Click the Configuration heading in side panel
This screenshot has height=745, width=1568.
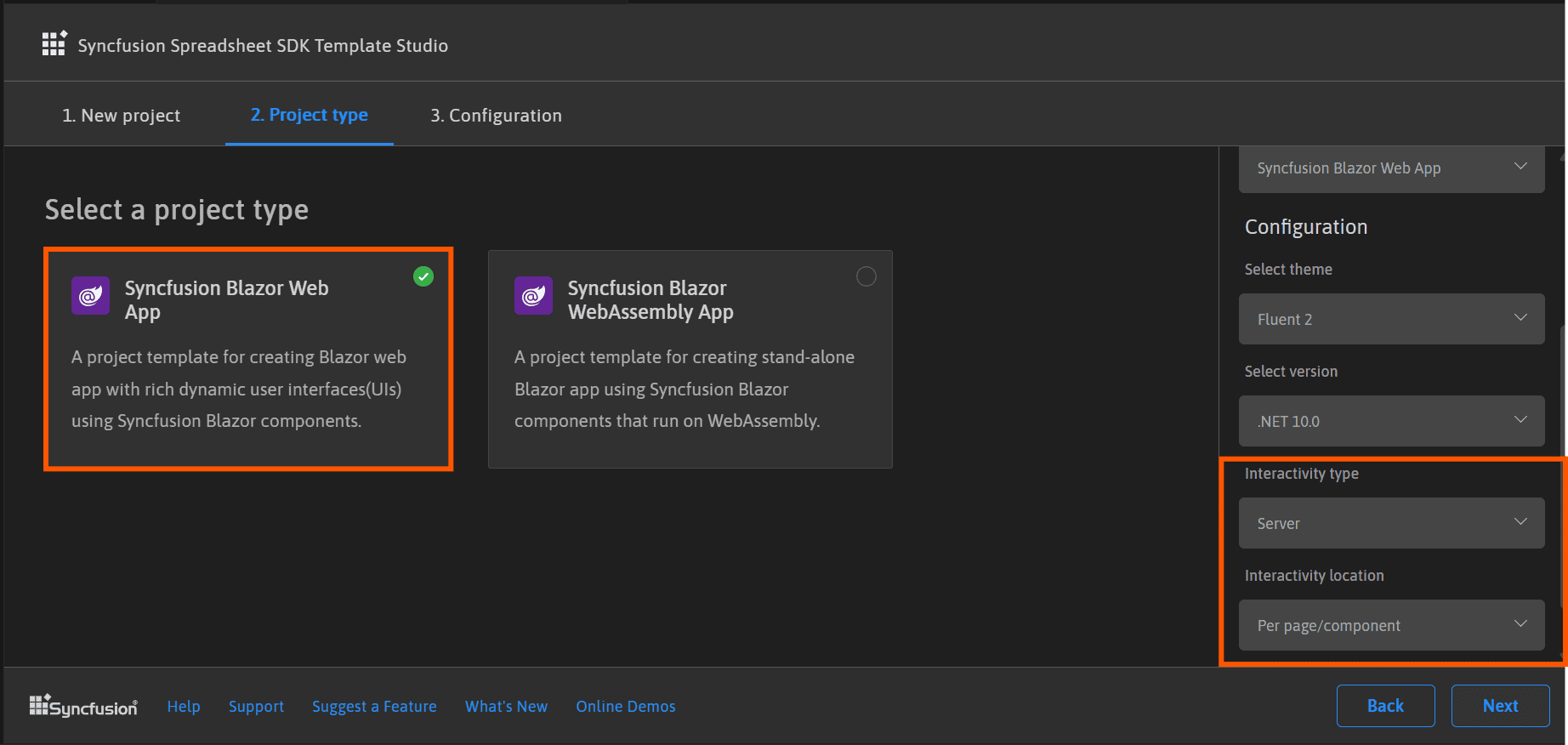tap(1306, 227)
